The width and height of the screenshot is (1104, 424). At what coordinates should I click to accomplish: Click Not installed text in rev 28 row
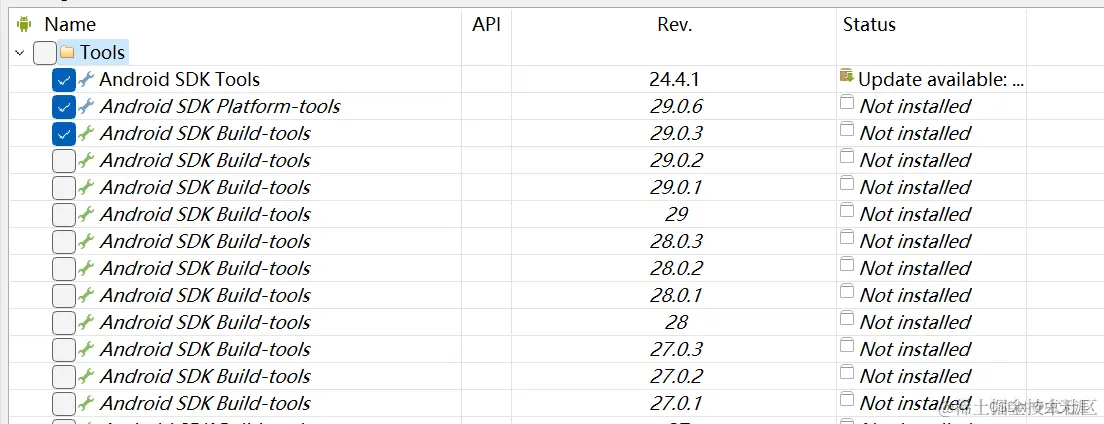(x=915, y=323)
